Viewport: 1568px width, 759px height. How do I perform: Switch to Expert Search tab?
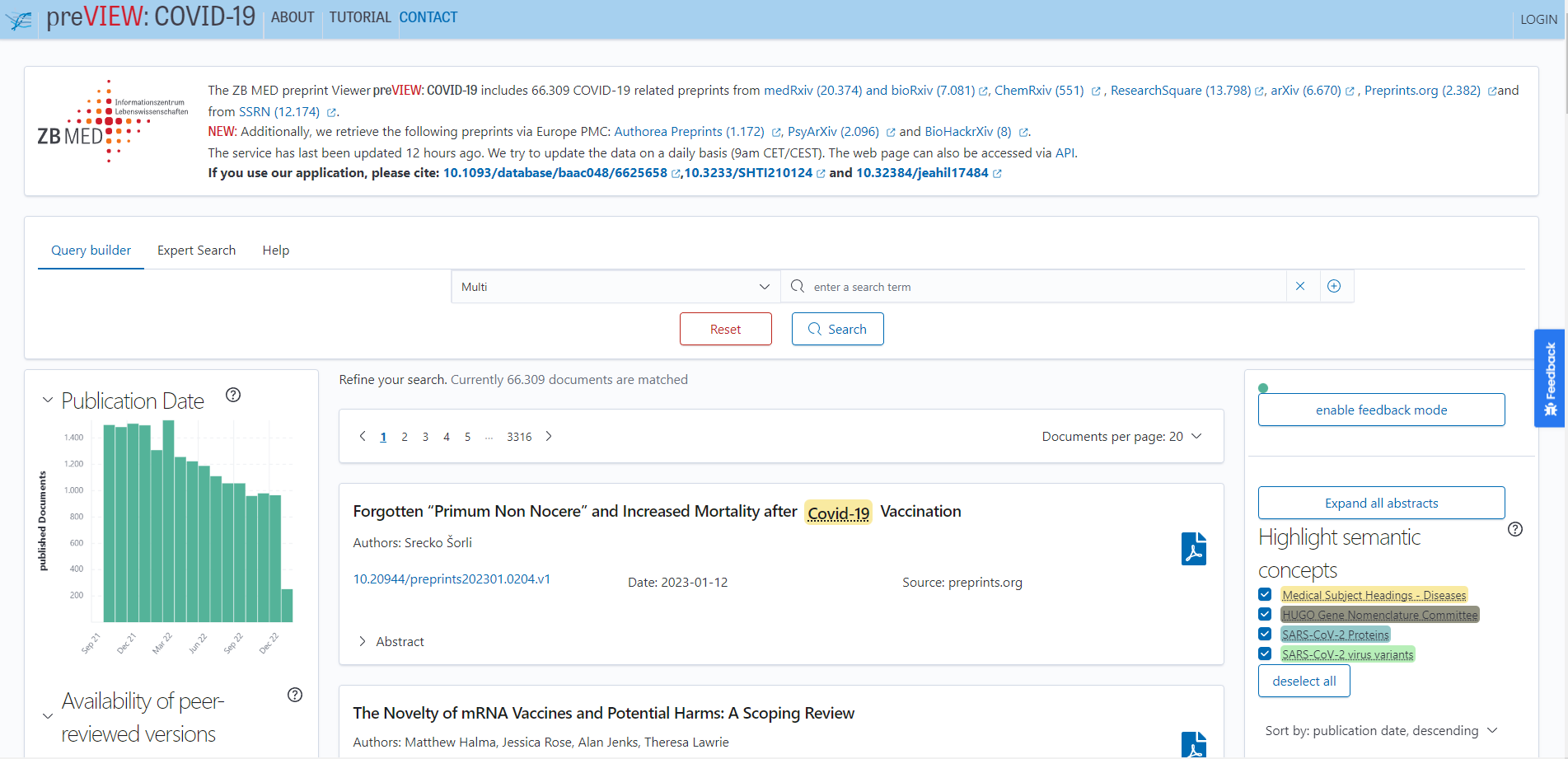(x=196, y=251)
